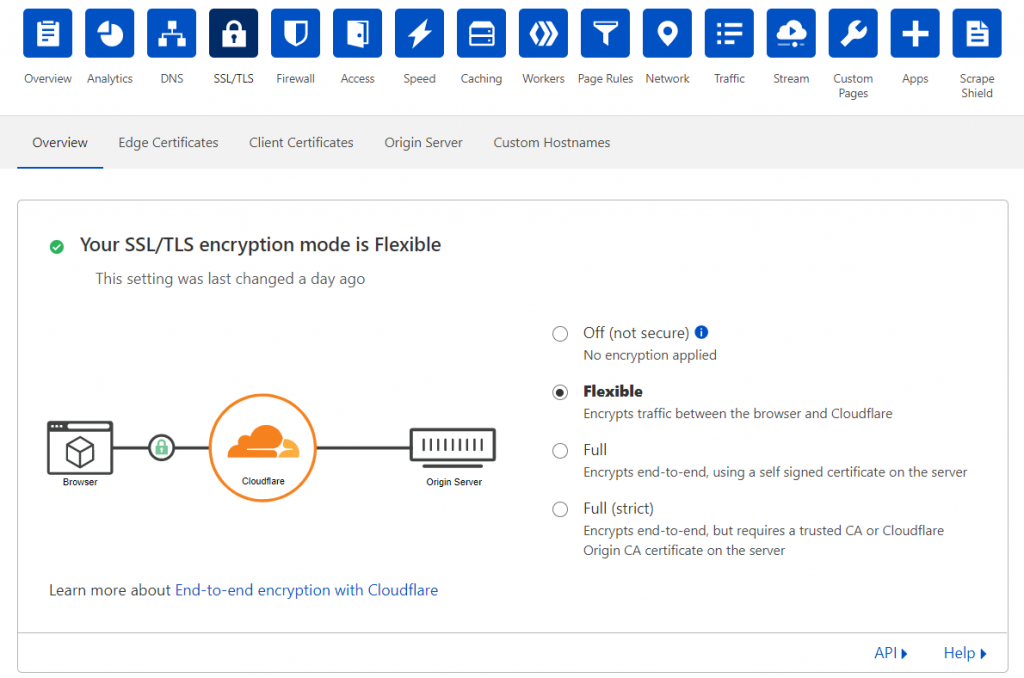Screen dimensions: 1024x678
Task: Go to the Custom Hostnames tab
Action: click(x=551, y=143)
